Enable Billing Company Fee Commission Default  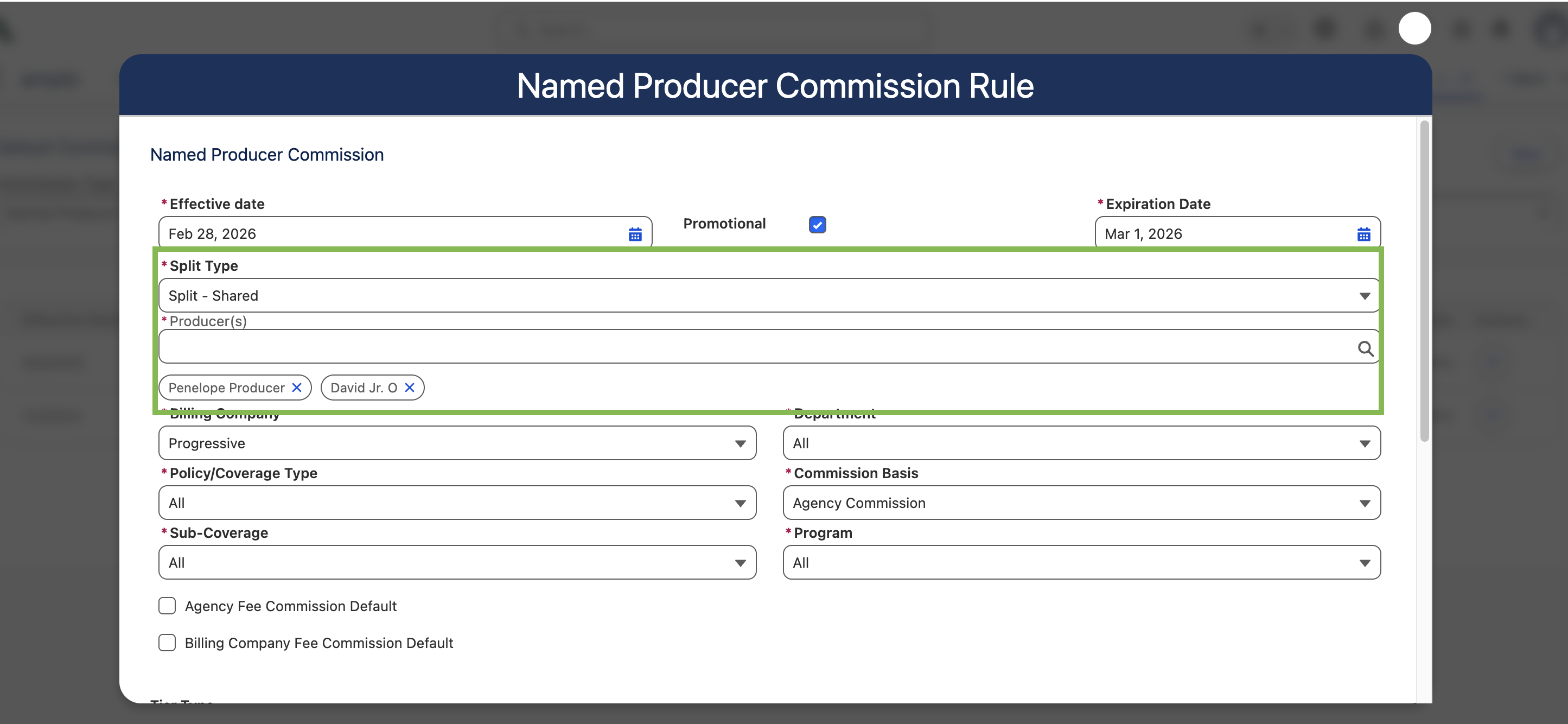click(167, 643)
